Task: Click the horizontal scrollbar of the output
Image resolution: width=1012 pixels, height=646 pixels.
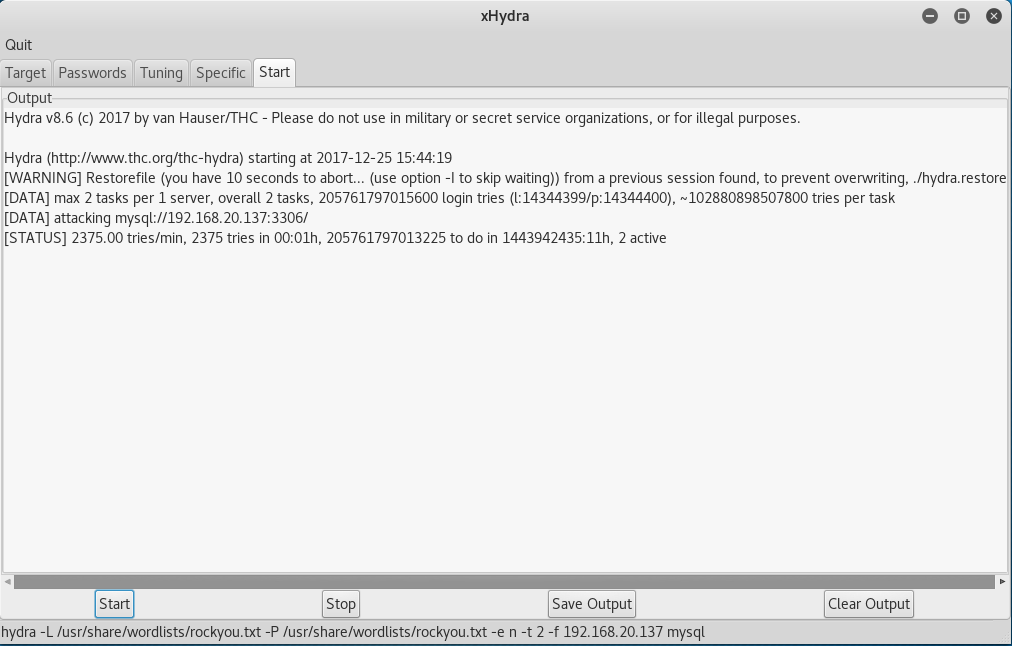Action: pyautogui.click(x=504, y=581)
